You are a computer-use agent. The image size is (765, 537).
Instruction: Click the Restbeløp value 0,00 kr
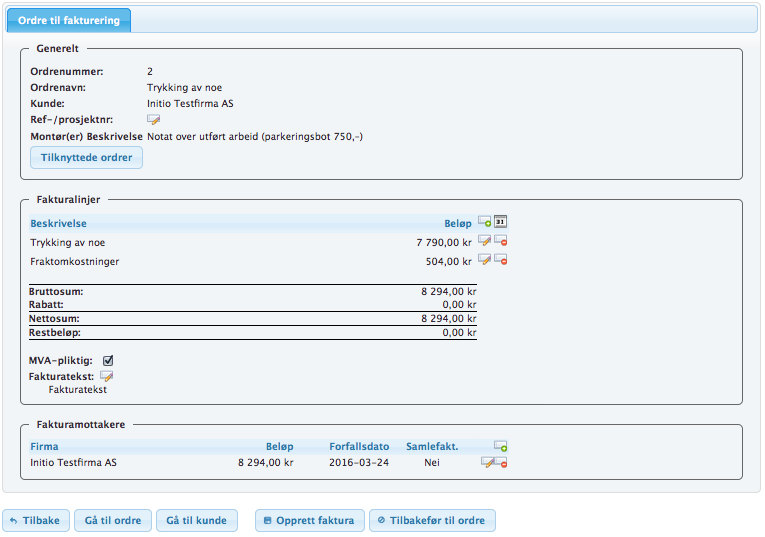click(x=460, y=333)
